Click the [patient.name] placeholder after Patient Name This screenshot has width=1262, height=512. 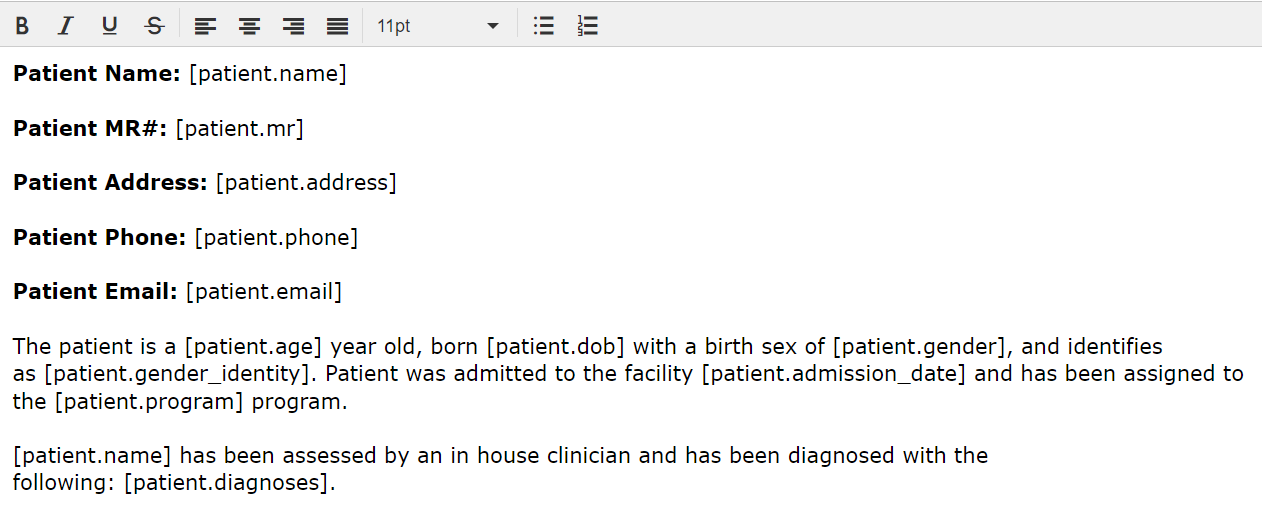point(267,74)
